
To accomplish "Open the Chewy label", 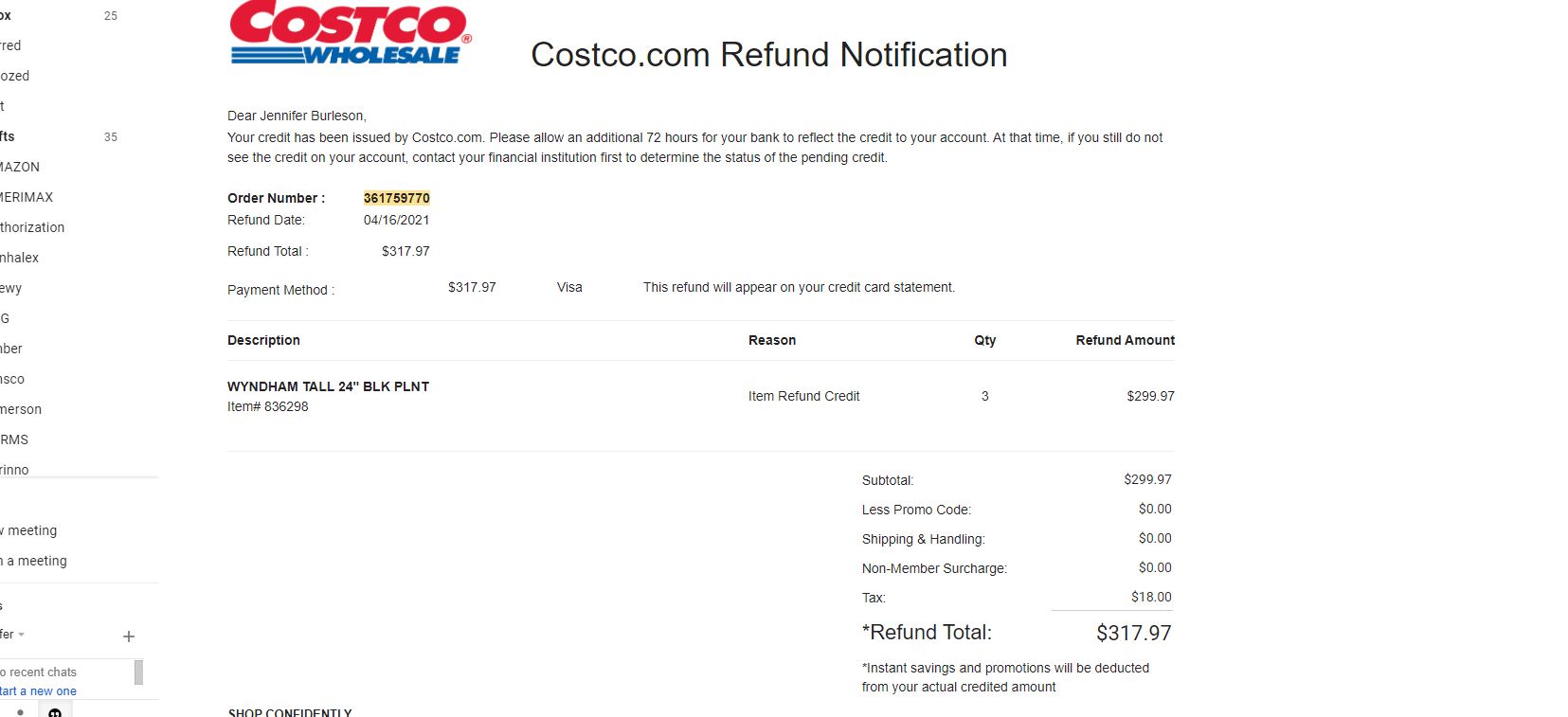I will pyautogui.click(x=10, y=288).
